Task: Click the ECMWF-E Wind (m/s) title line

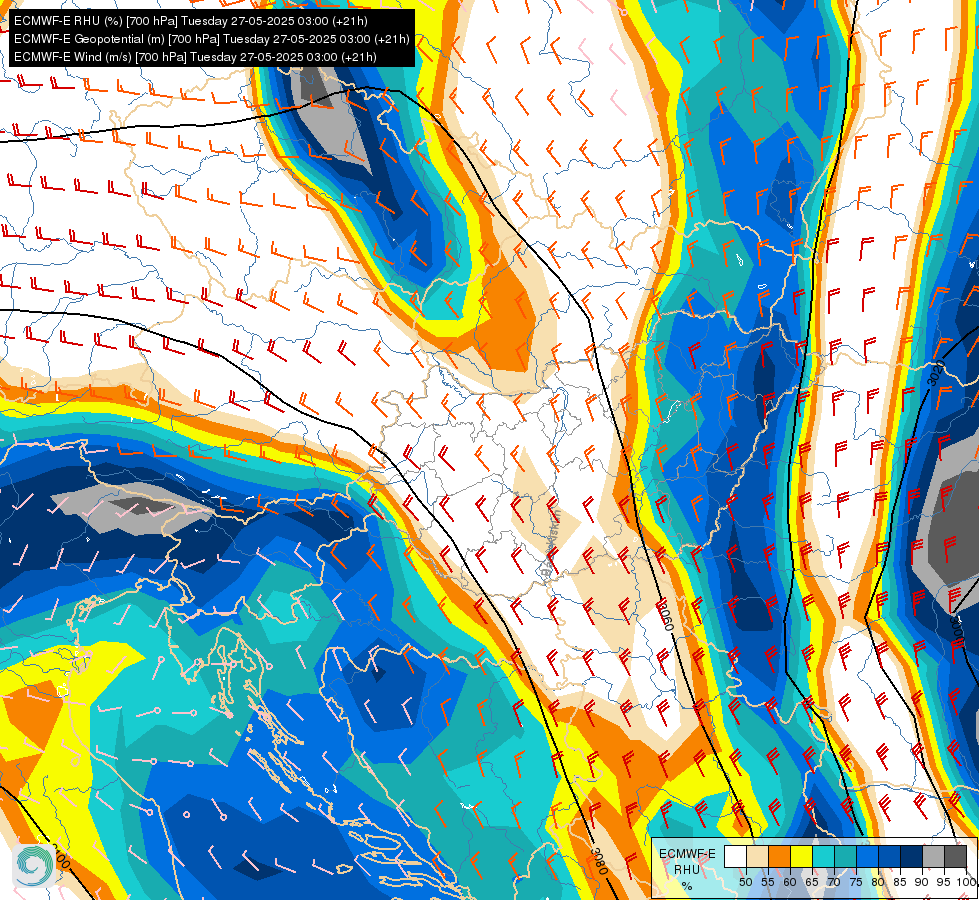Action: click(195, 57)
